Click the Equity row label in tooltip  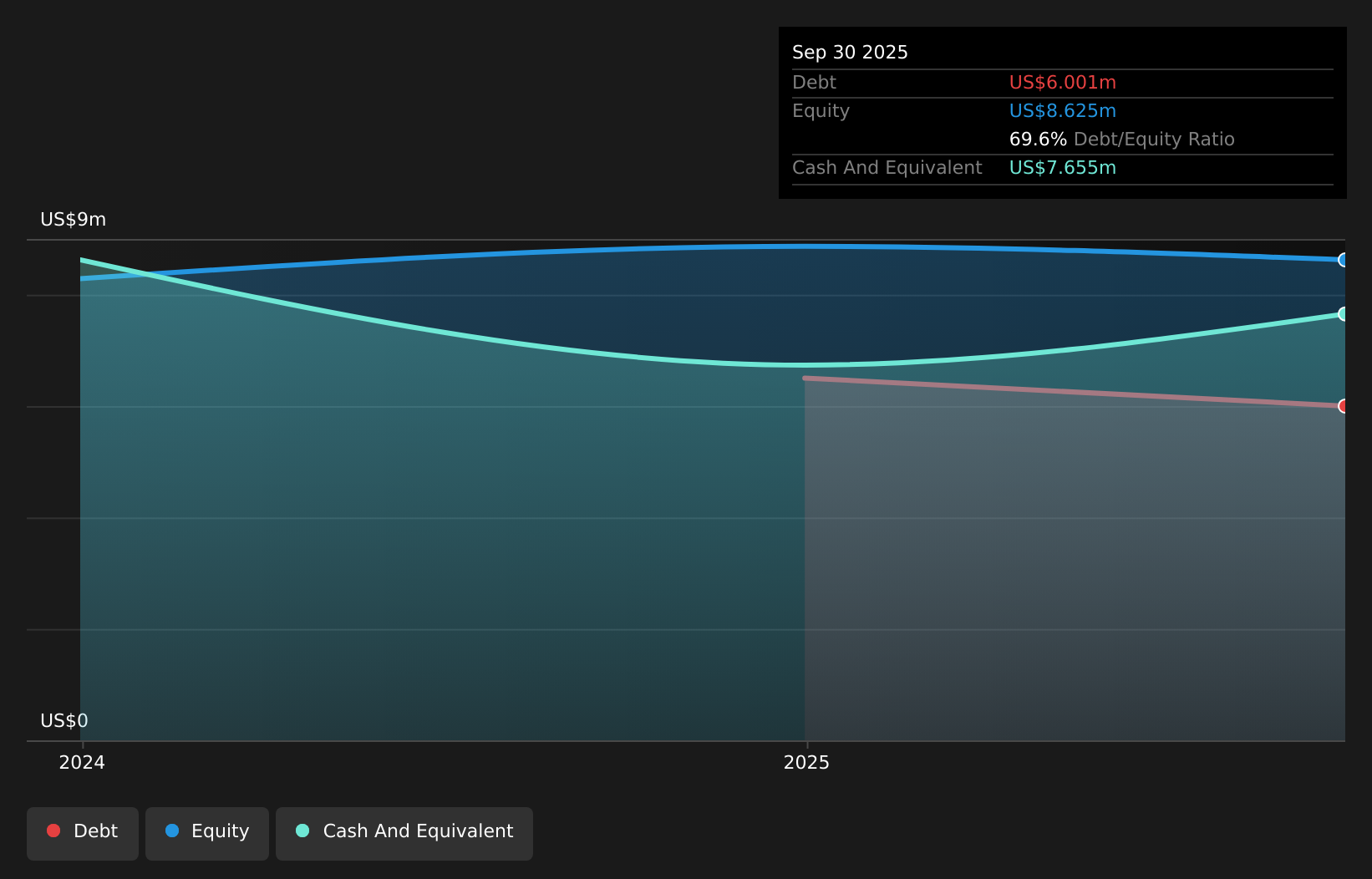click(821, 111)
